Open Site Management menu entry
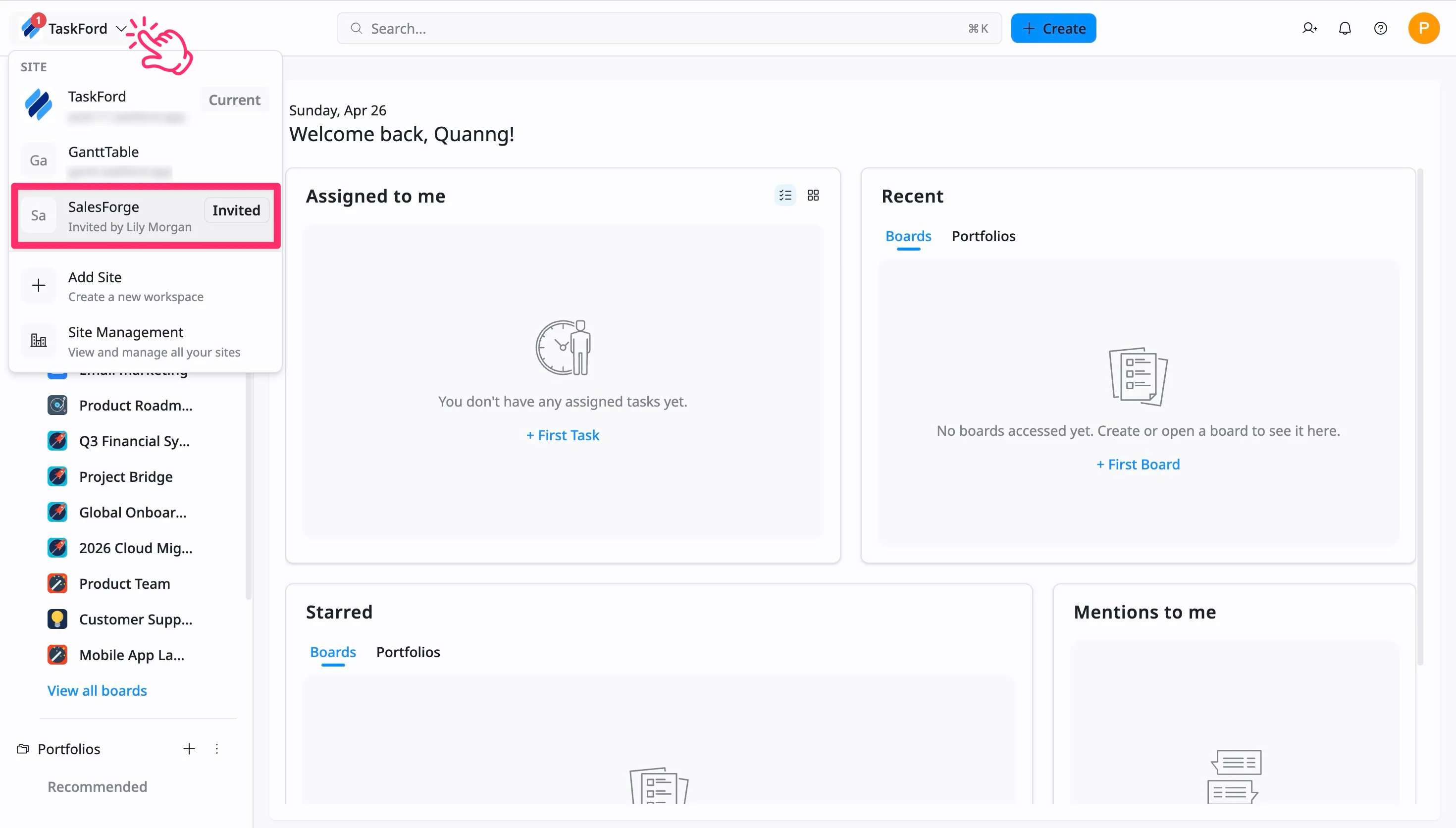The height and width of the screenshot is (828, 1456). 146,341
